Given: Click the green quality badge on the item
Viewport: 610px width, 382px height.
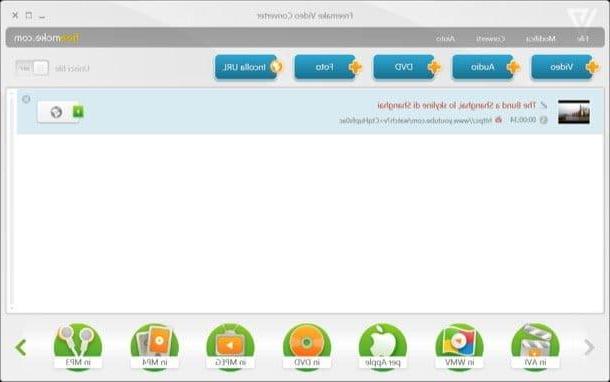Looking at the screenshot, I should click(78, 112).
